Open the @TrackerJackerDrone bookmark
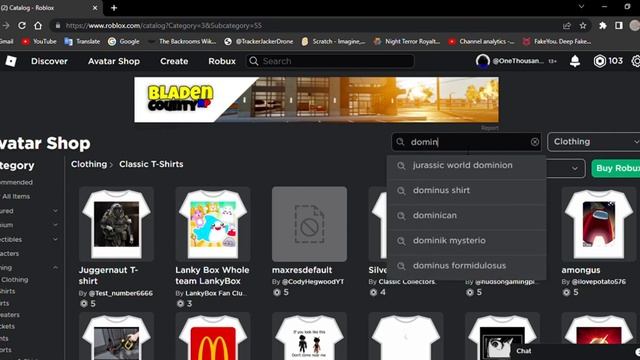640x360 pixels. 259,41
